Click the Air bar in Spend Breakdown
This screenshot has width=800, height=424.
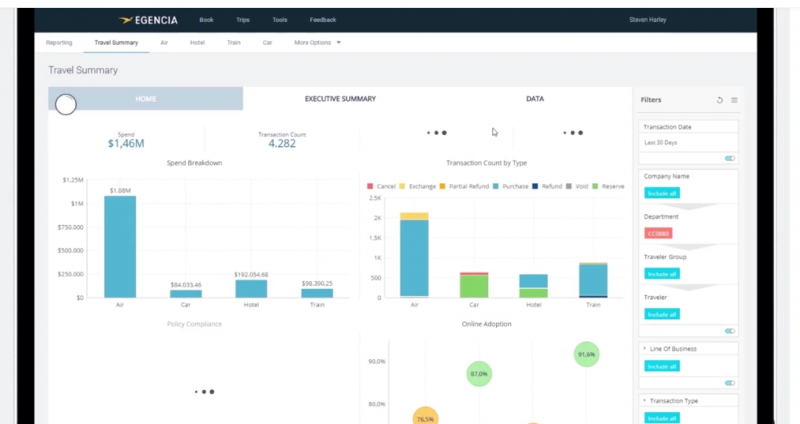click(x=120, y=247)
